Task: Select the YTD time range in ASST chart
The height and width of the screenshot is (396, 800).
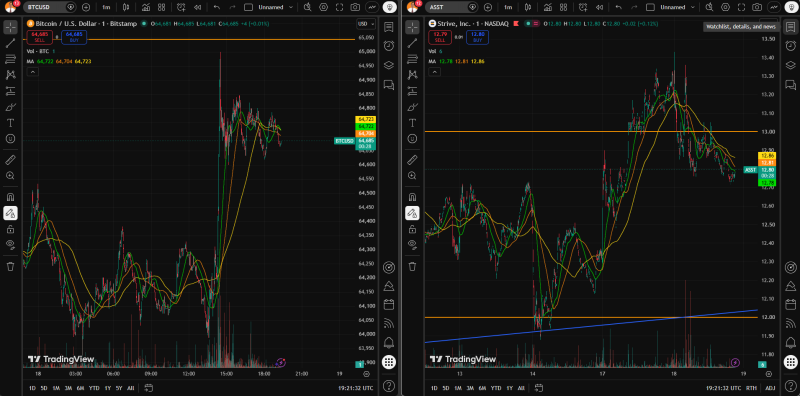Action: pyautogui.click(x=495, y=388)
